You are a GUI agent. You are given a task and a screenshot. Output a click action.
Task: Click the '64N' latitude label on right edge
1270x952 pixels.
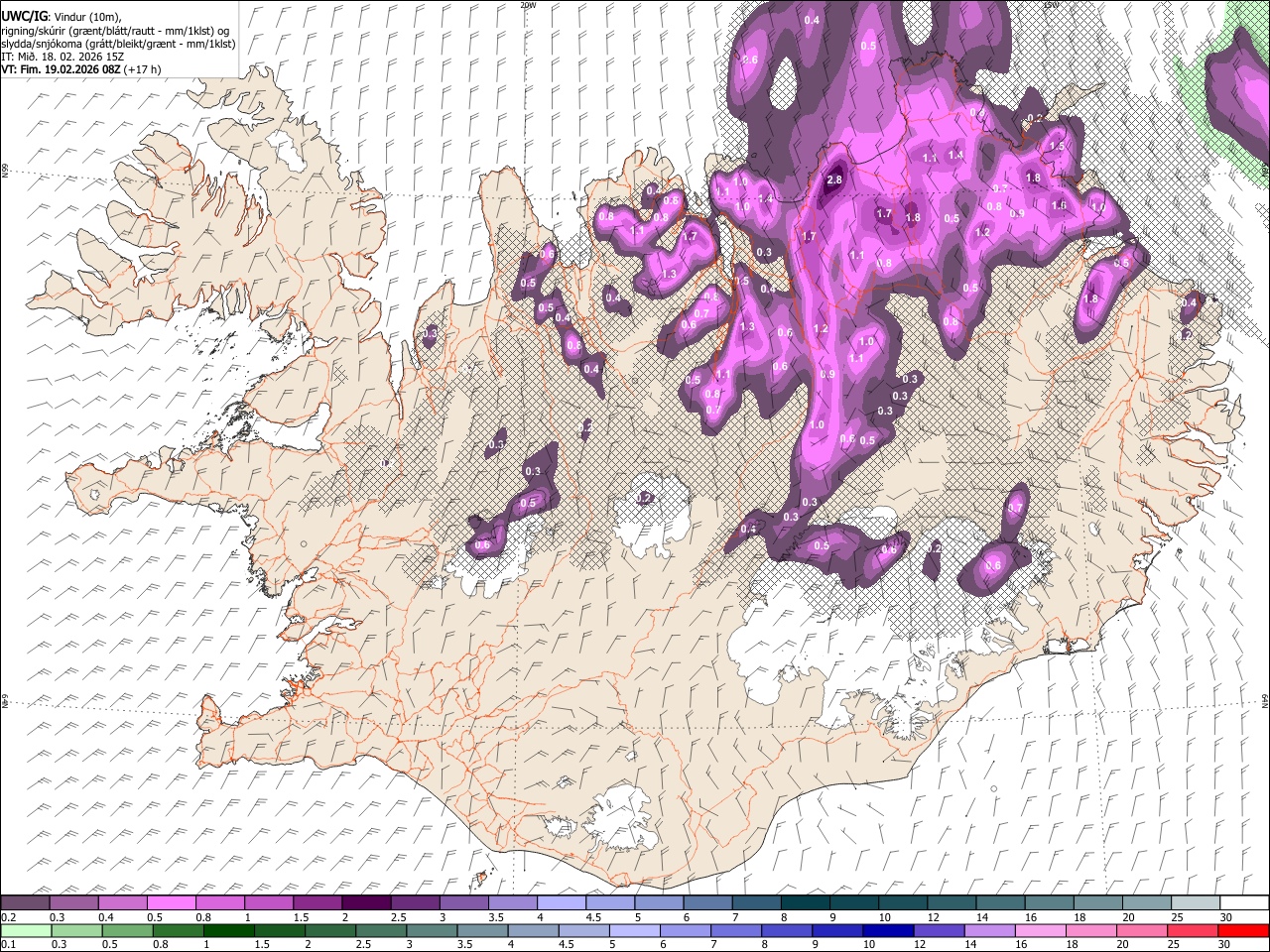click(x=1265, y=701)
